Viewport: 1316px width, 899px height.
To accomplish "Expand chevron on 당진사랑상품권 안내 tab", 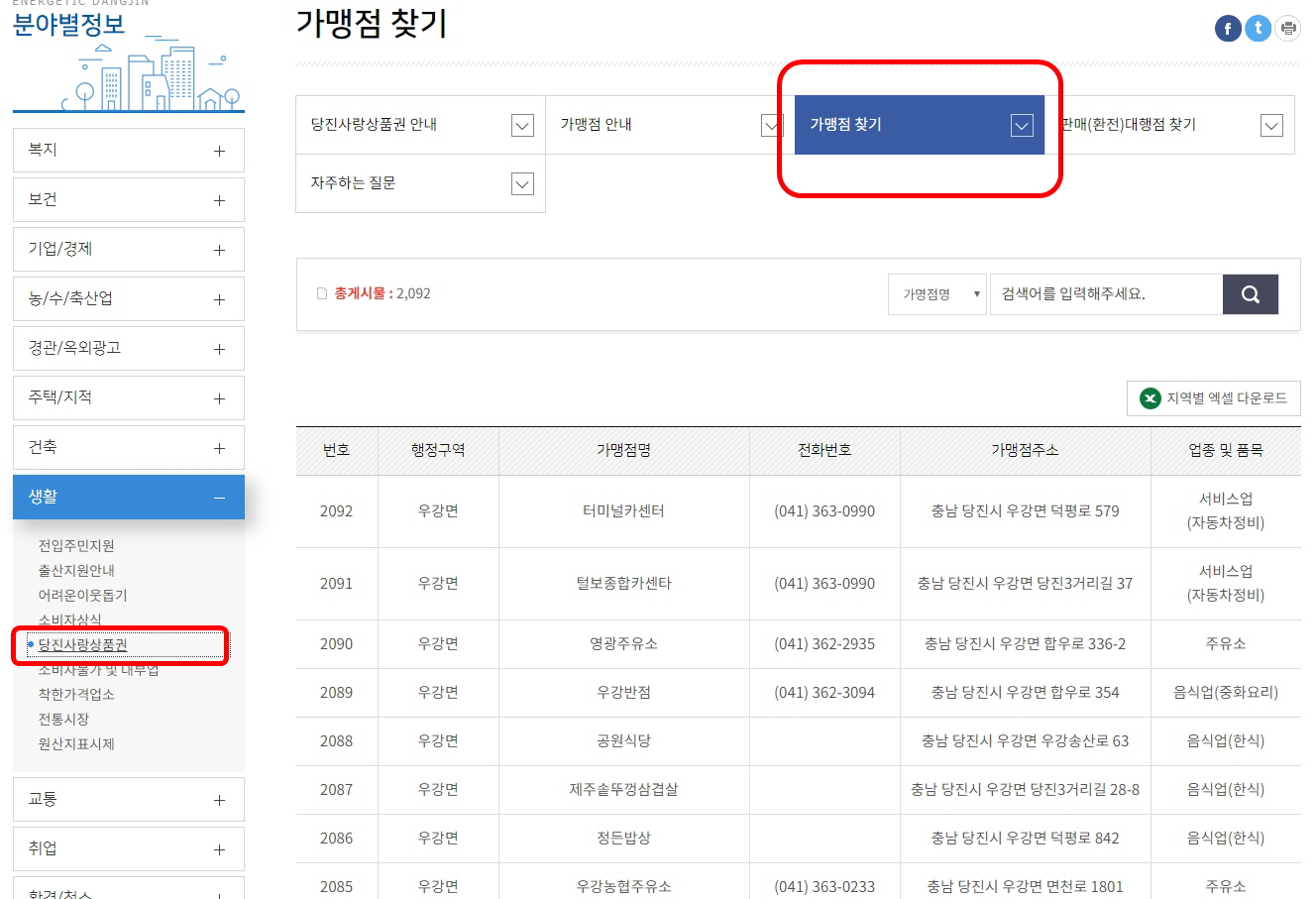I will click(522, 125).
